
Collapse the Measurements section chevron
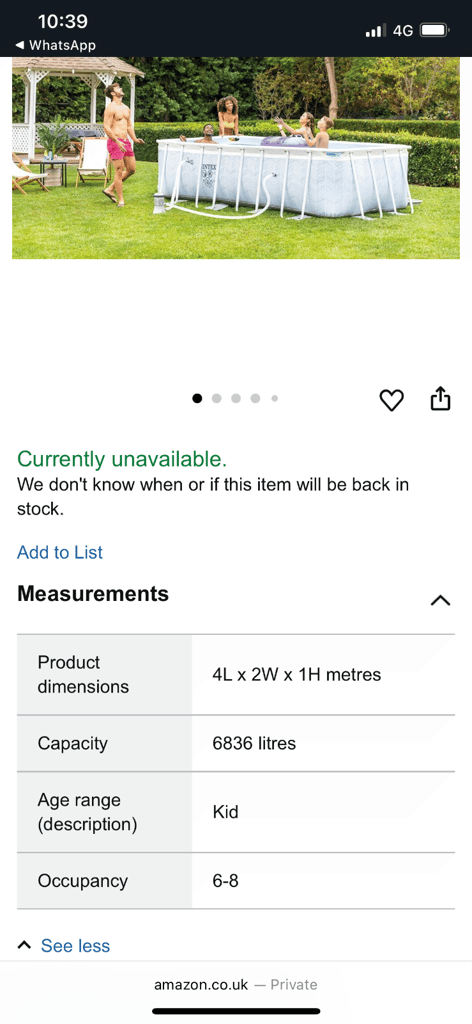click(x=441, y=600)
